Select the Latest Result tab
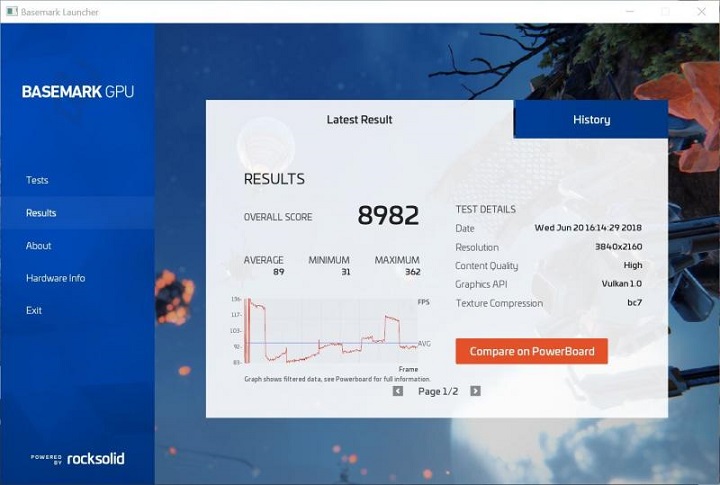Screen dimensions: 720x485 [360, 120]
